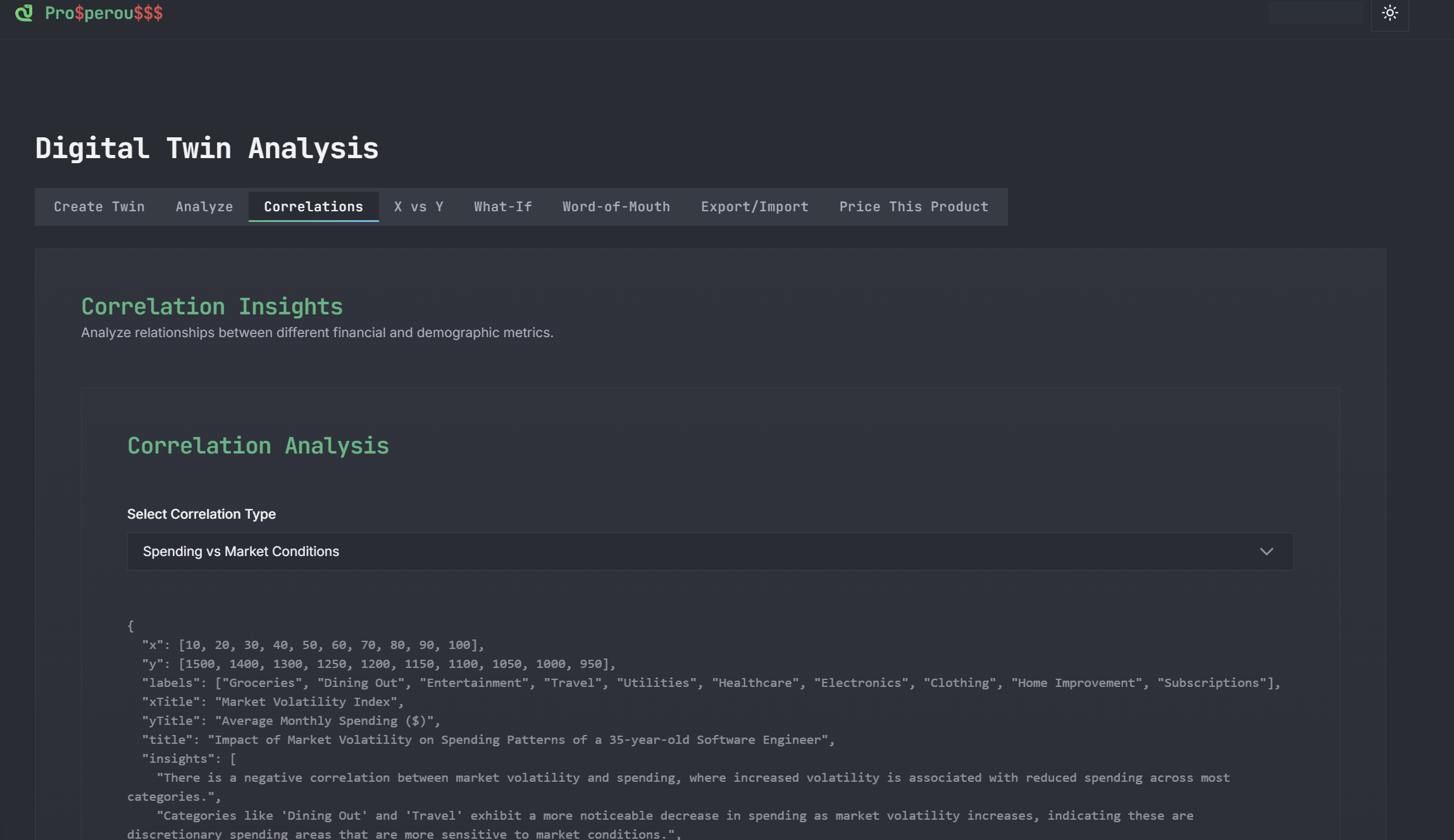The image size is (1454, 840).
Task: Click the green Prosperous logo icon
Action: (24, 13)
